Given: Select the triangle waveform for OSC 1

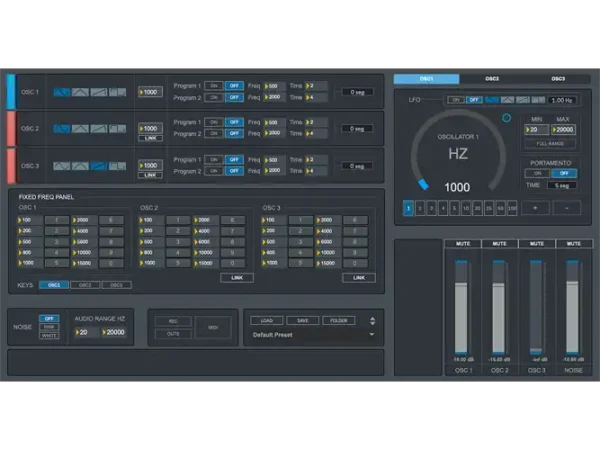Looking at the screenshot, I should tap(80, 92).
